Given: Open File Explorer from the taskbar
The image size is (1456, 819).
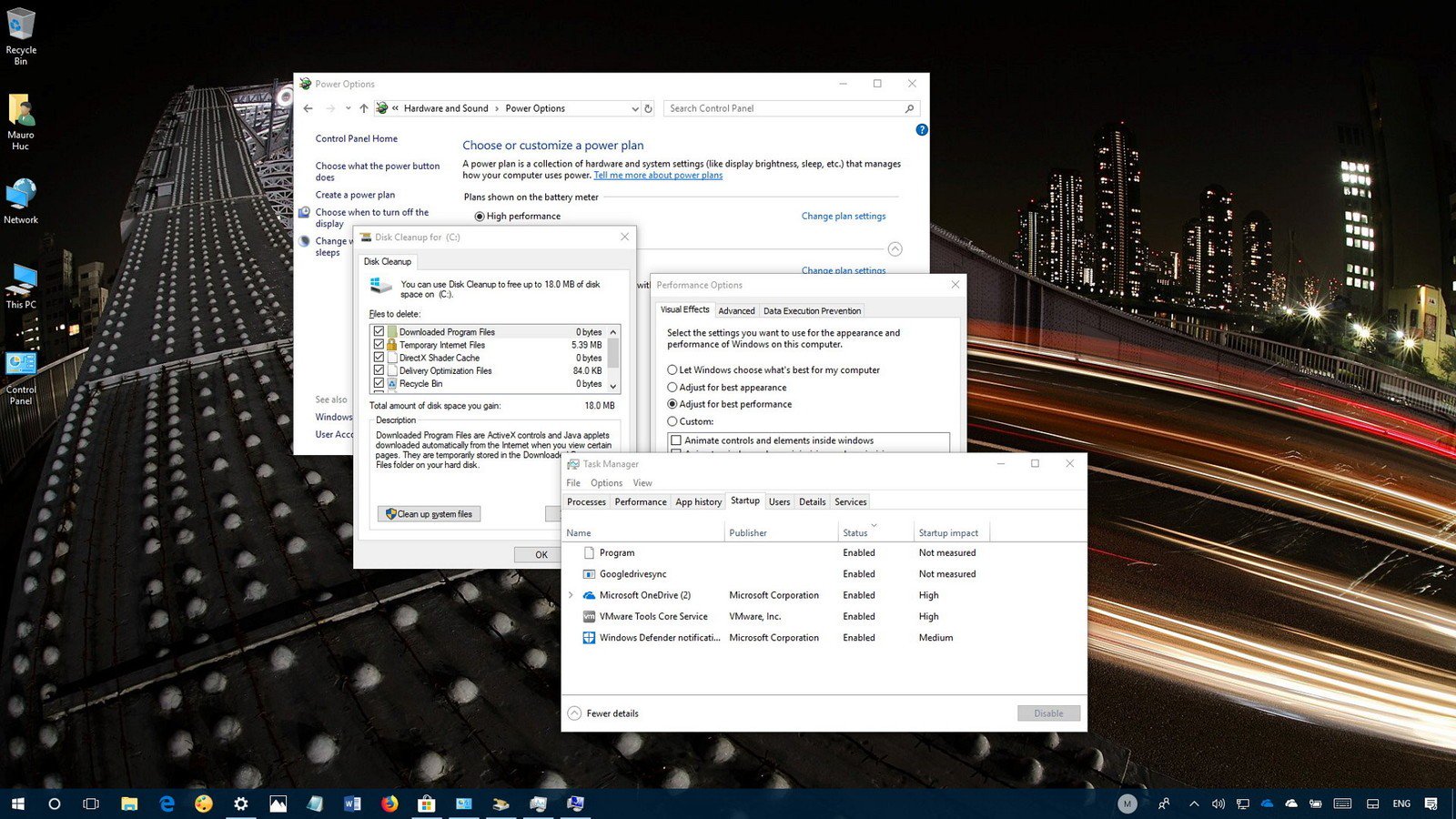Looking at the screenshot, I should click(129, 804).
